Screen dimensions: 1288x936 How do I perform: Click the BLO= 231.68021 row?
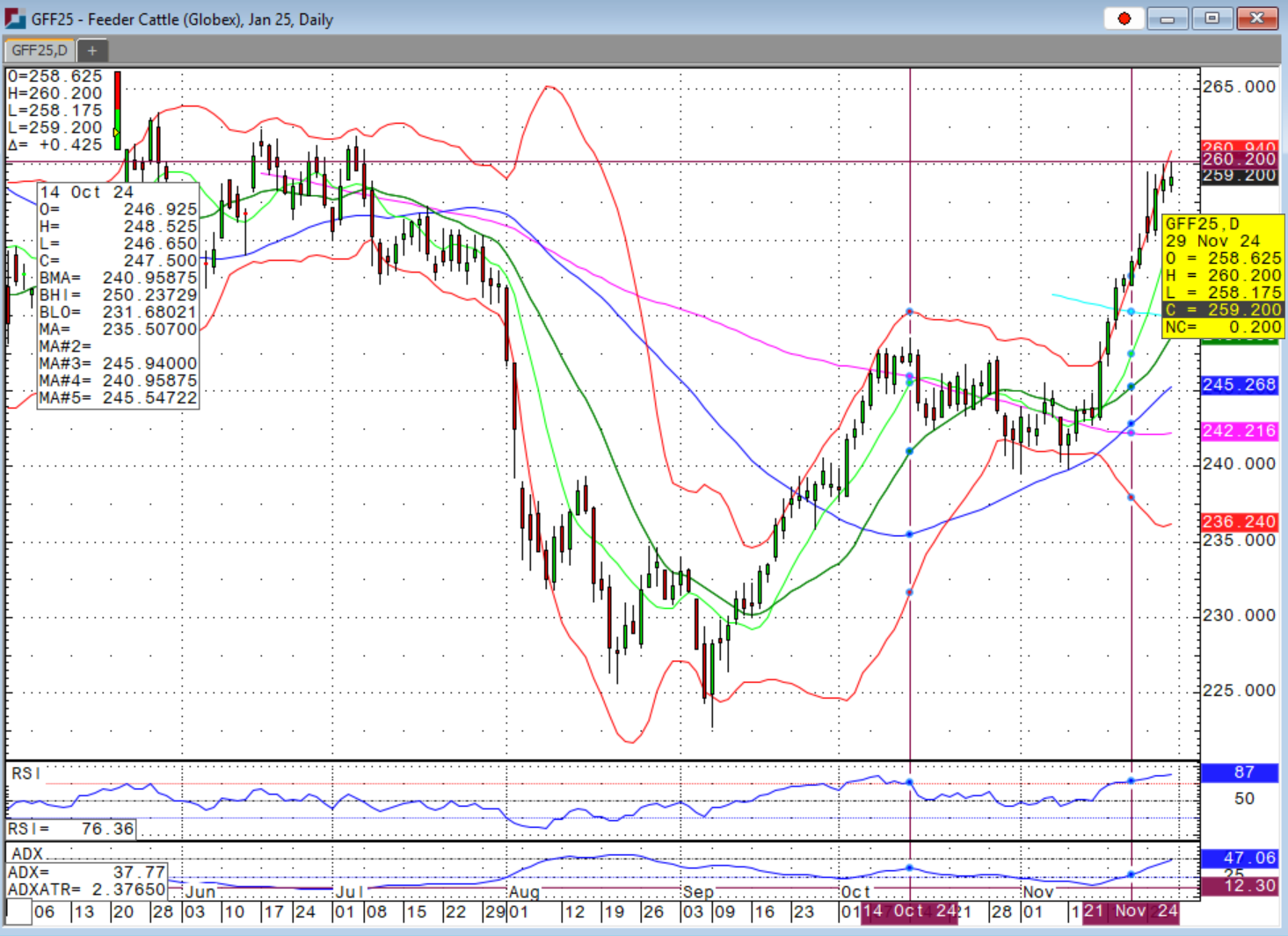click(x=118, y=312)
